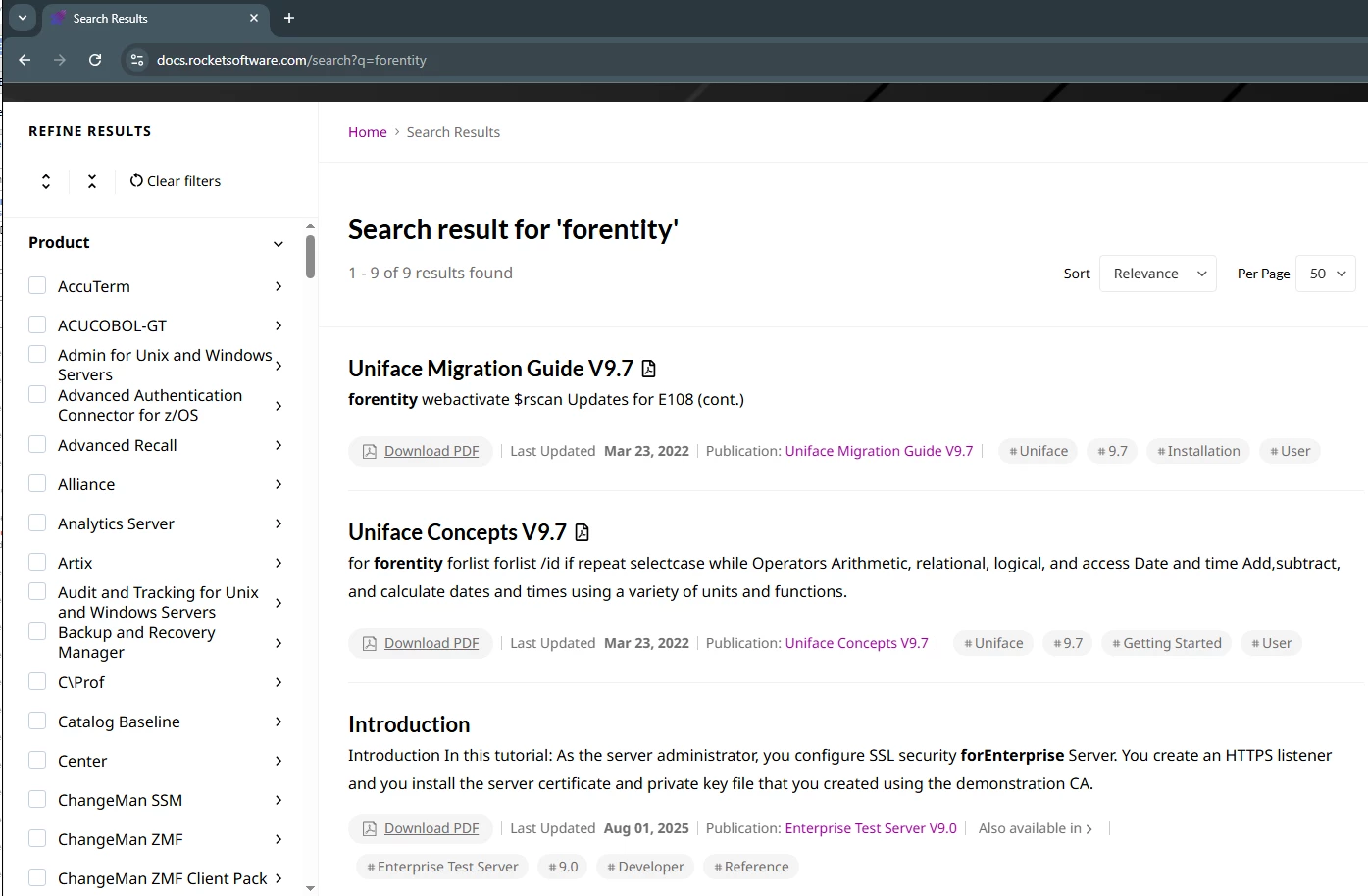Expand the Alliance arrow

(279, 484)
